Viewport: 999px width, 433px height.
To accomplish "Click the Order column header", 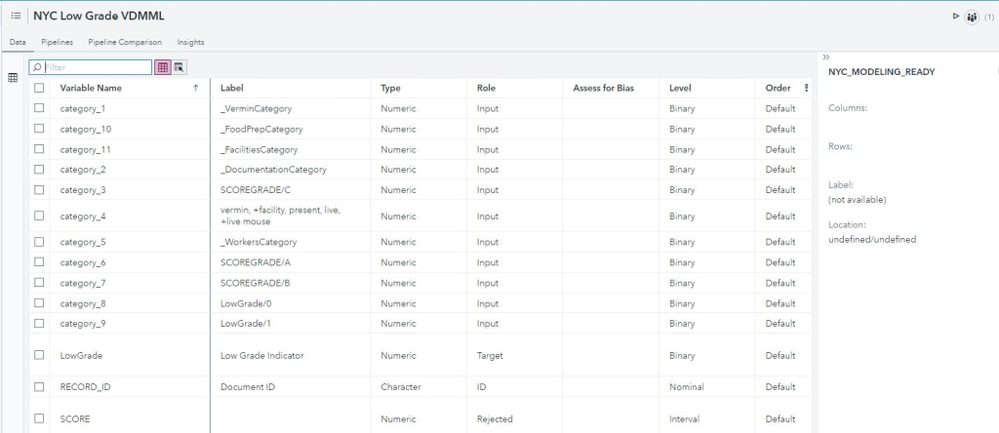I will pos(778,88).
